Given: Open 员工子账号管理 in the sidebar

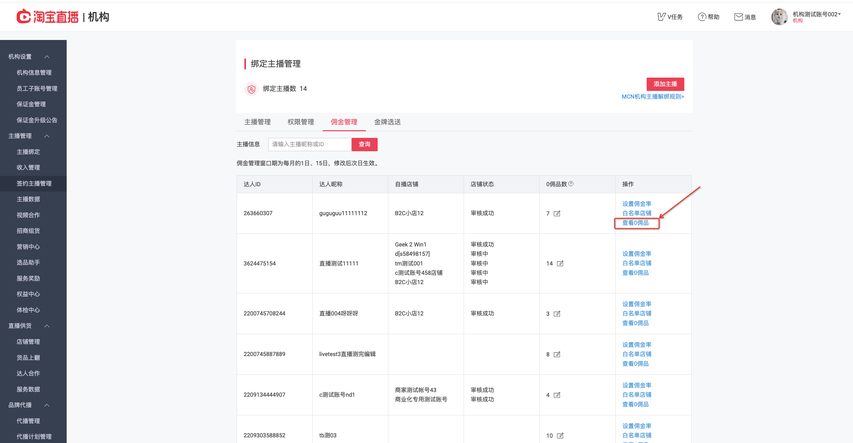Looking at the screenshot, I should [37, 88].
